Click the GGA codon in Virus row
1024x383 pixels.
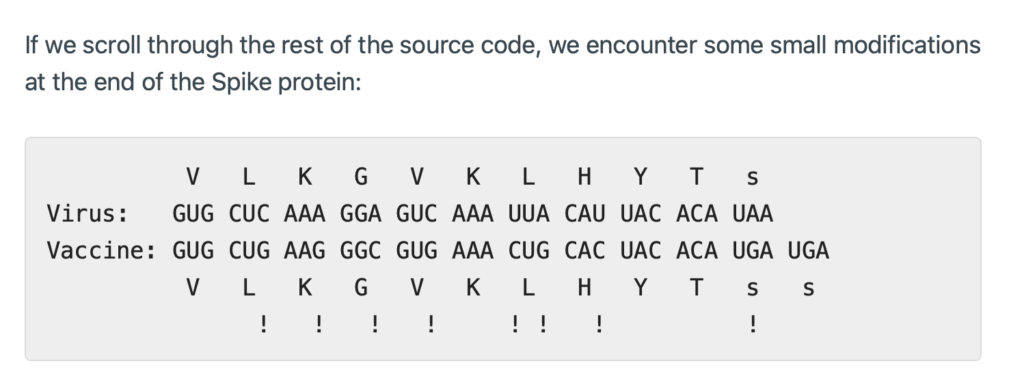pos(360,214)
